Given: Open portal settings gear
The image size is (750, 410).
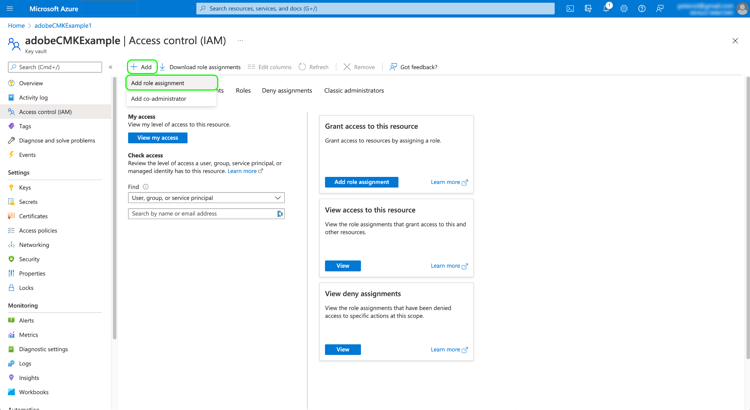Looking at the screenshot, I should (x=624, y=9).
